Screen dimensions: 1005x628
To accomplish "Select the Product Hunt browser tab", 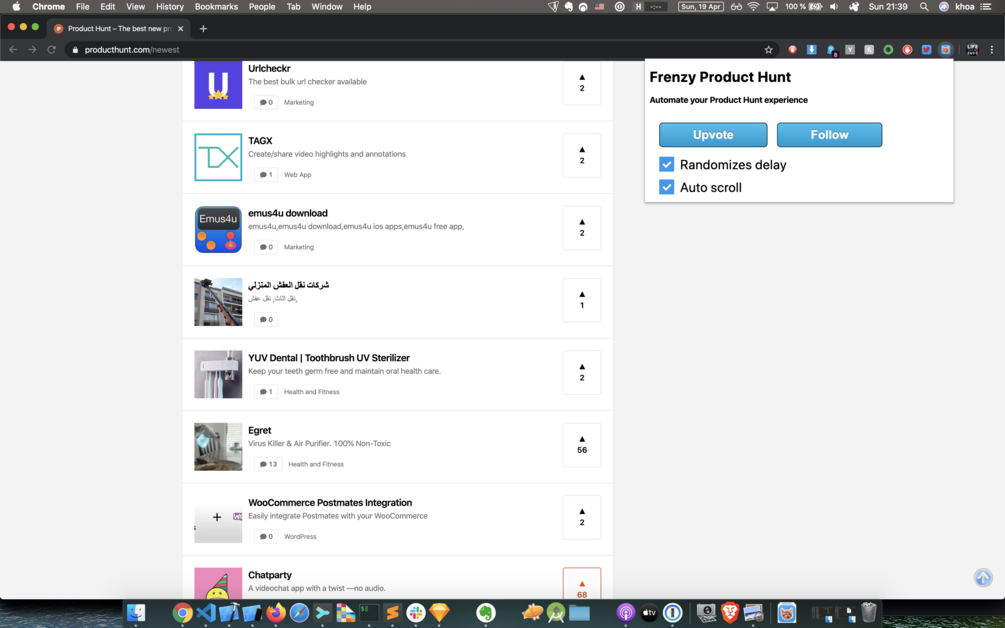I will (119, 28).
